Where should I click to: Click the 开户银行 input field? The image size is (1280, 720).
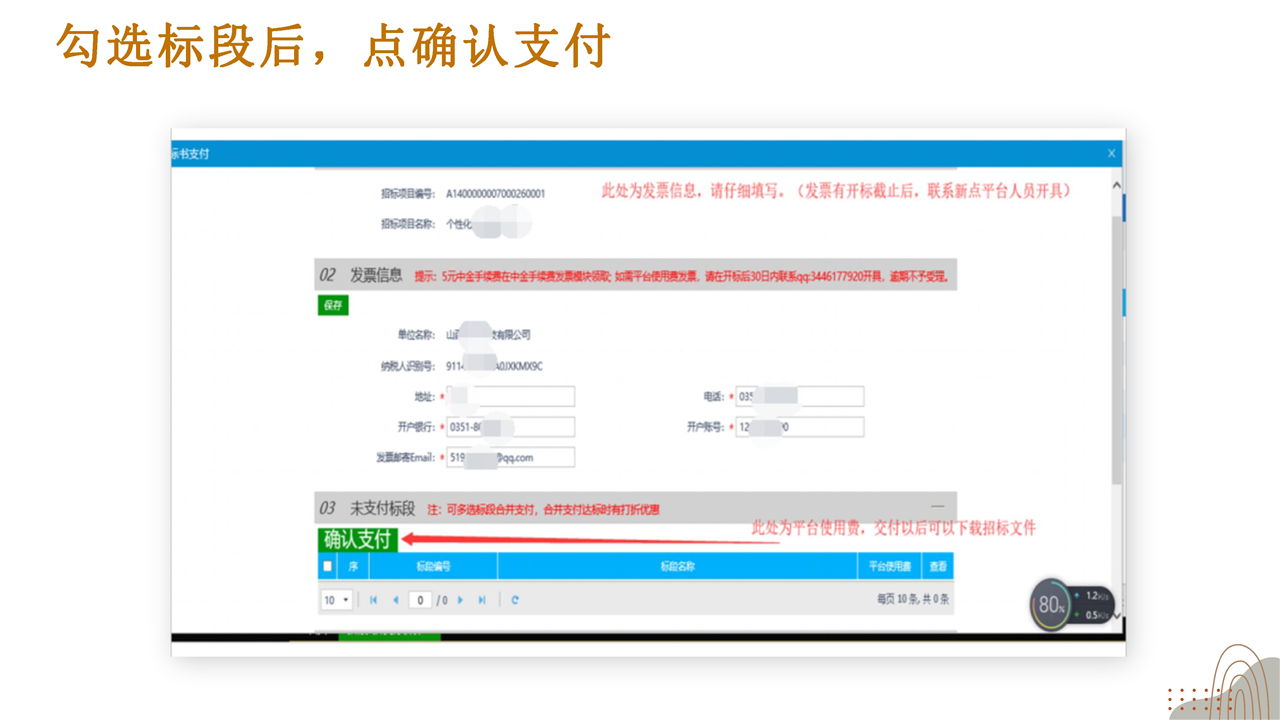click(510, 427)
